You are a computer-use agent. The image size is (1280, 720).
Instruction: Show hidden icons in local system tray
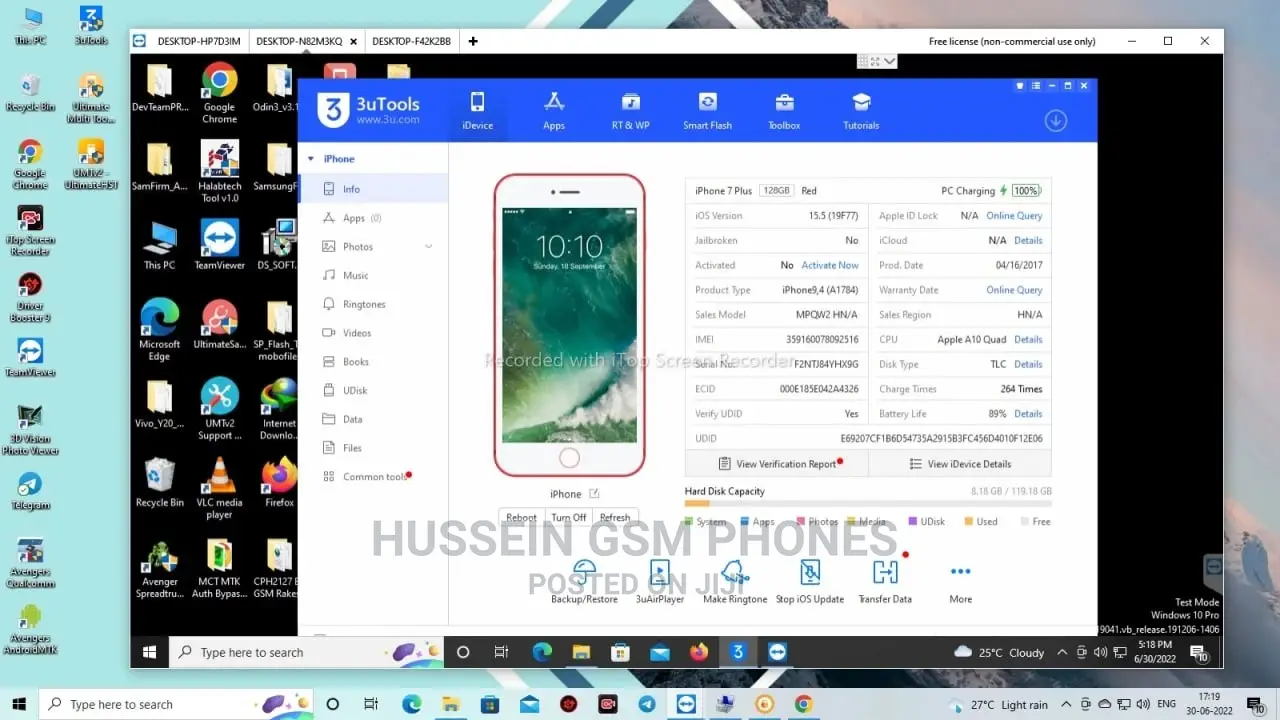click(1067, 704)
